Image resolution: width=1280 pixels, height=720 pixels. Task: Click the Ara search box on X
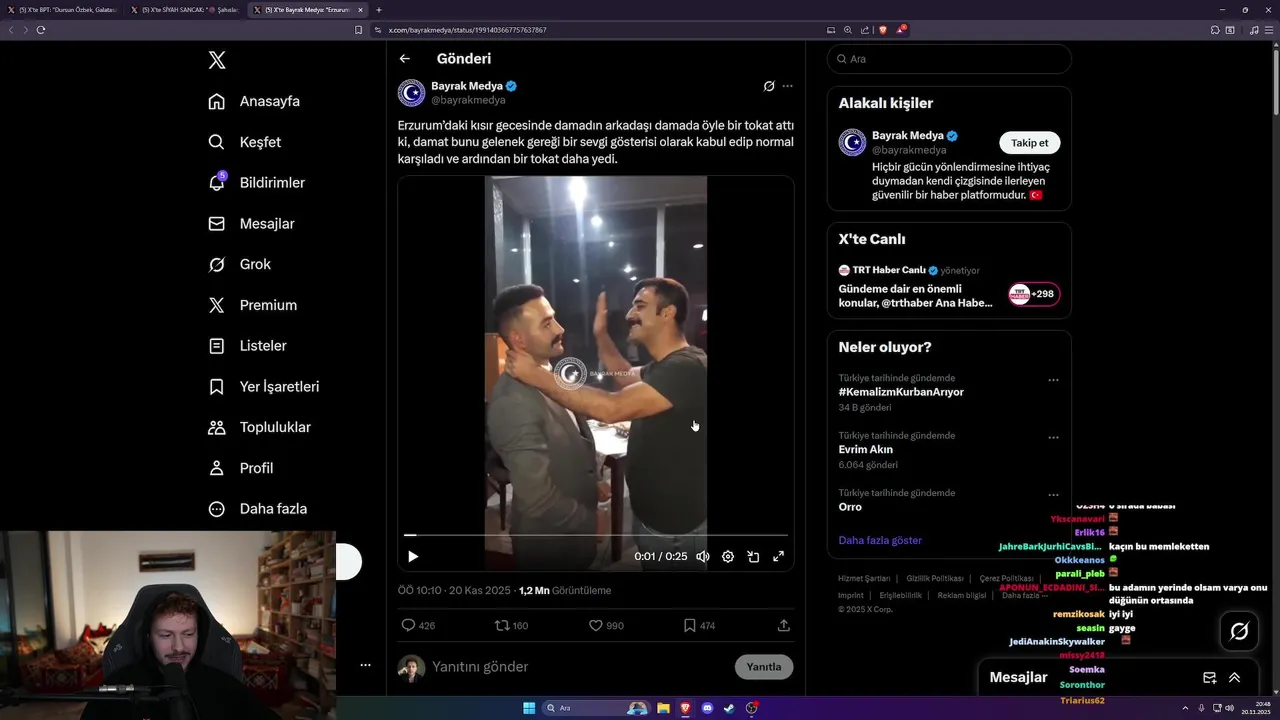coord(949,59)
